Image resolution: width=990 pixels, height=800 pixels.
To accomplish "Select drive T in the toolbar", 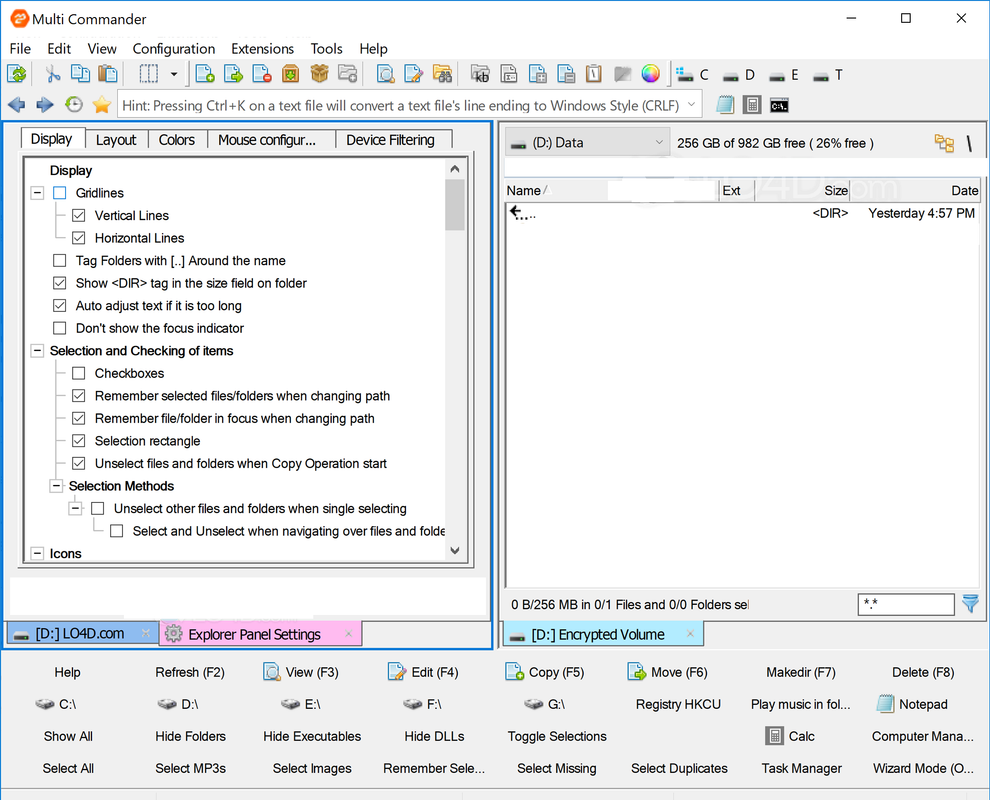I will click(828, 75).
